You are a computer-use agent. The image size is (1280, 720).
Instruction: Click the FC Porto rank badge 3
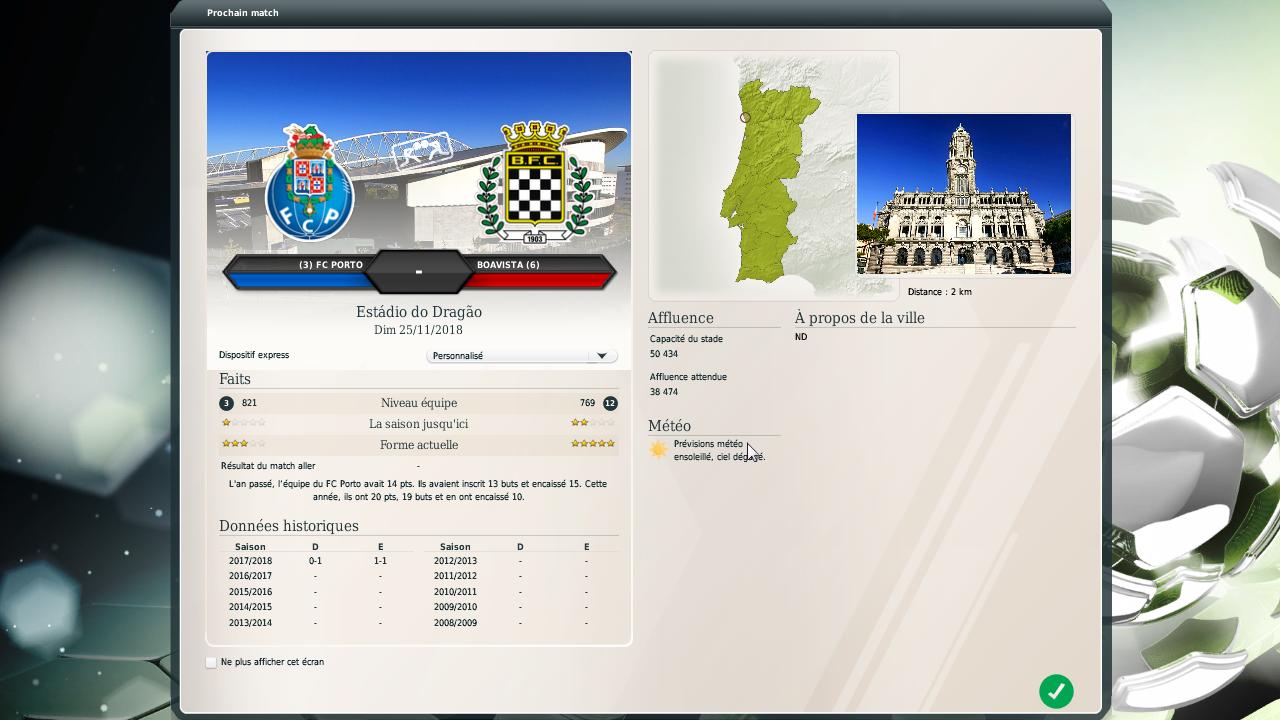pyautogui.click(x=226, y=403)
